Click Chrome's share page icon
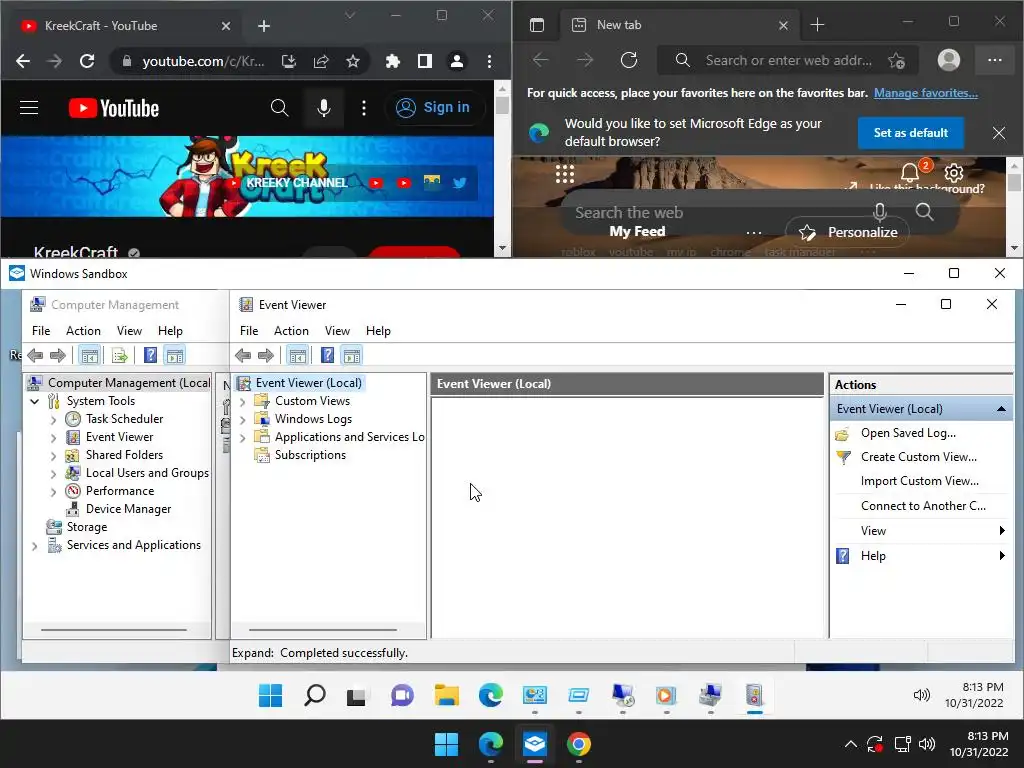The height and width of the screenshot is (768, 1024). pos(321,61)
